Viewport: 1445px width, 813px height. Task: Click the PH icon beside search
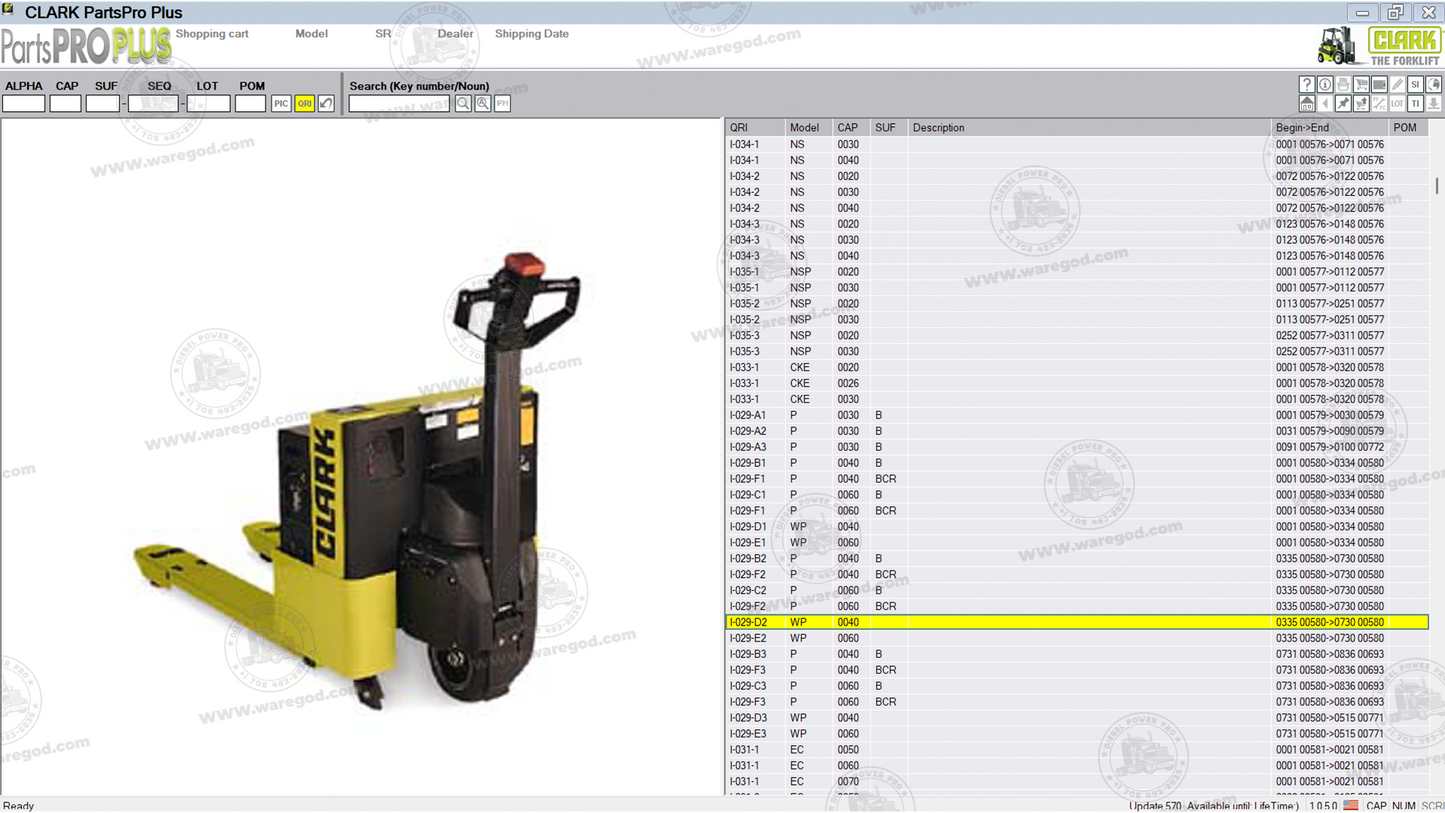click(502, 103)
